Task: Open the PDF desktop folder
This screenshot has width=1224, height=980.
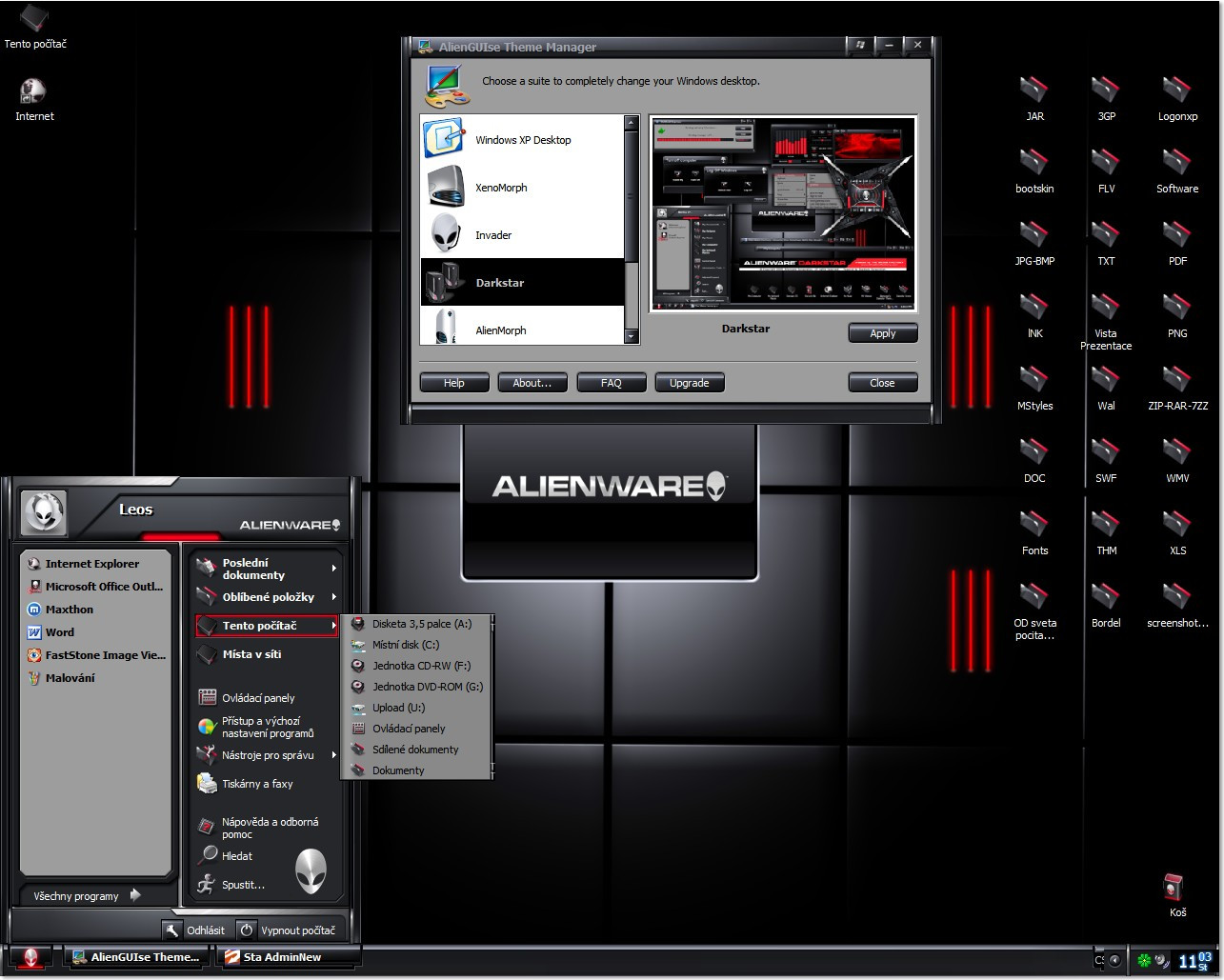Action: tap(1177, 244)
